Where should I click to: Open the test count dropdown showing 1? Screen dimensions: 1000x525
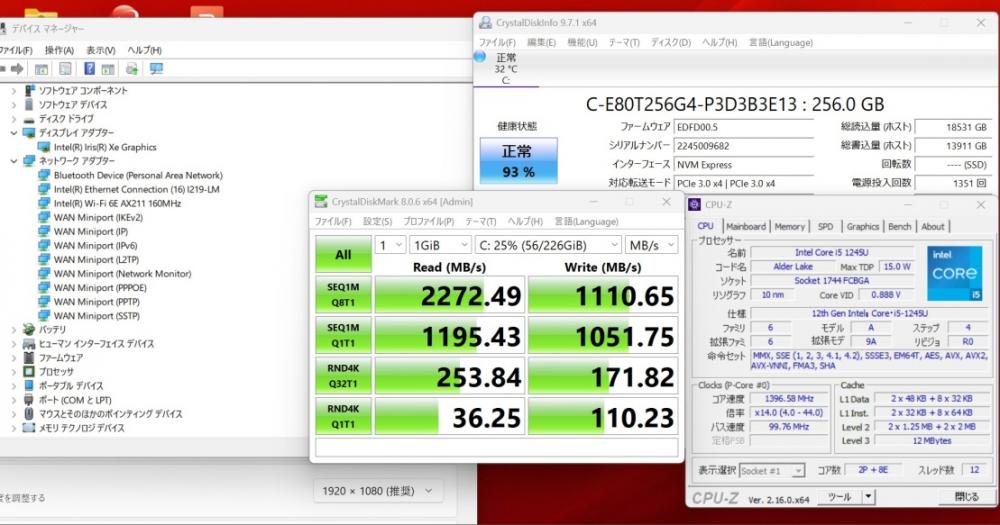[x=390, y=245]
